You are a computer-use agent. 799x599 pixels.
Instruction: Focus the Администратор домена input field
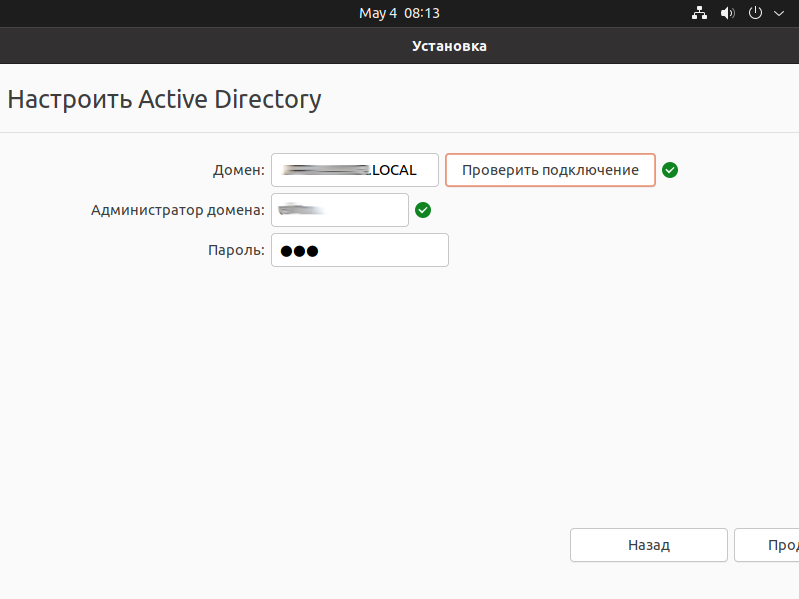coord(340,210)
